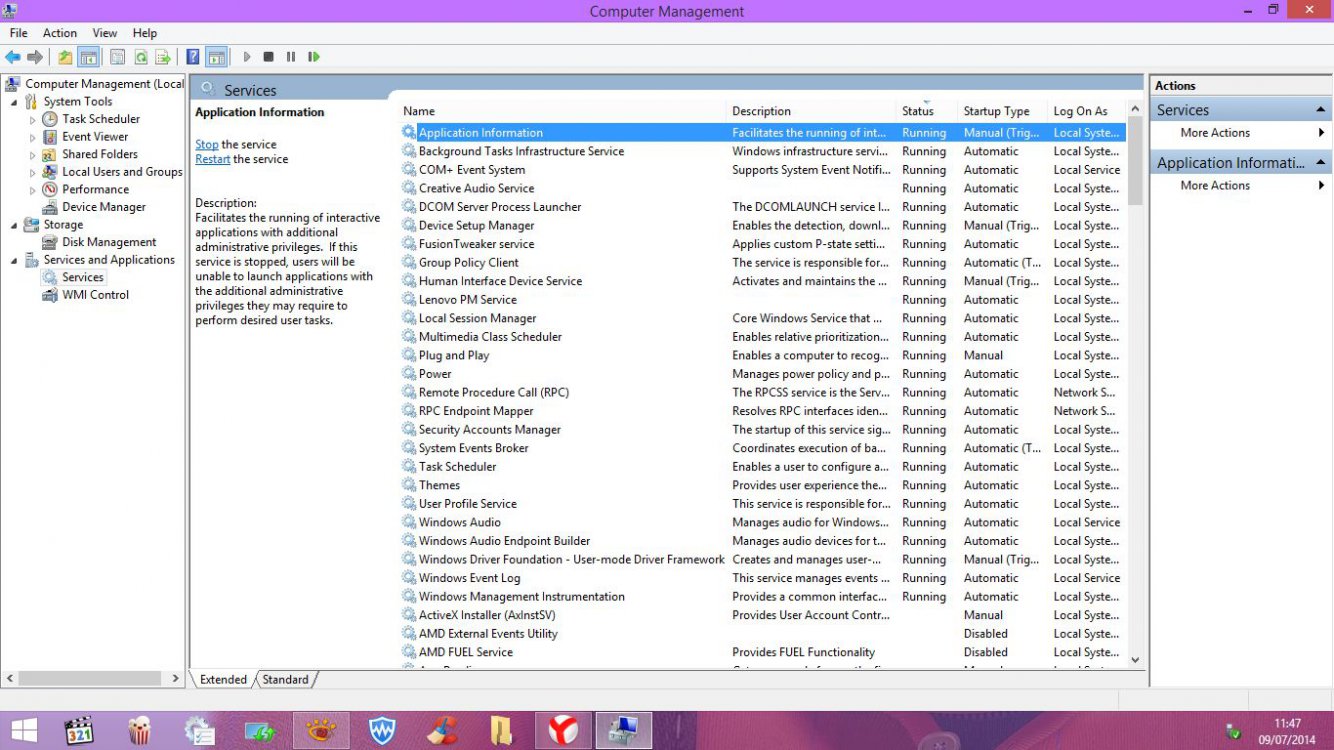The height and width of the screenshot is (750, 1334).
Task: Click the FusionTweaker service gear icon
Action: click(x=409, y=244)
